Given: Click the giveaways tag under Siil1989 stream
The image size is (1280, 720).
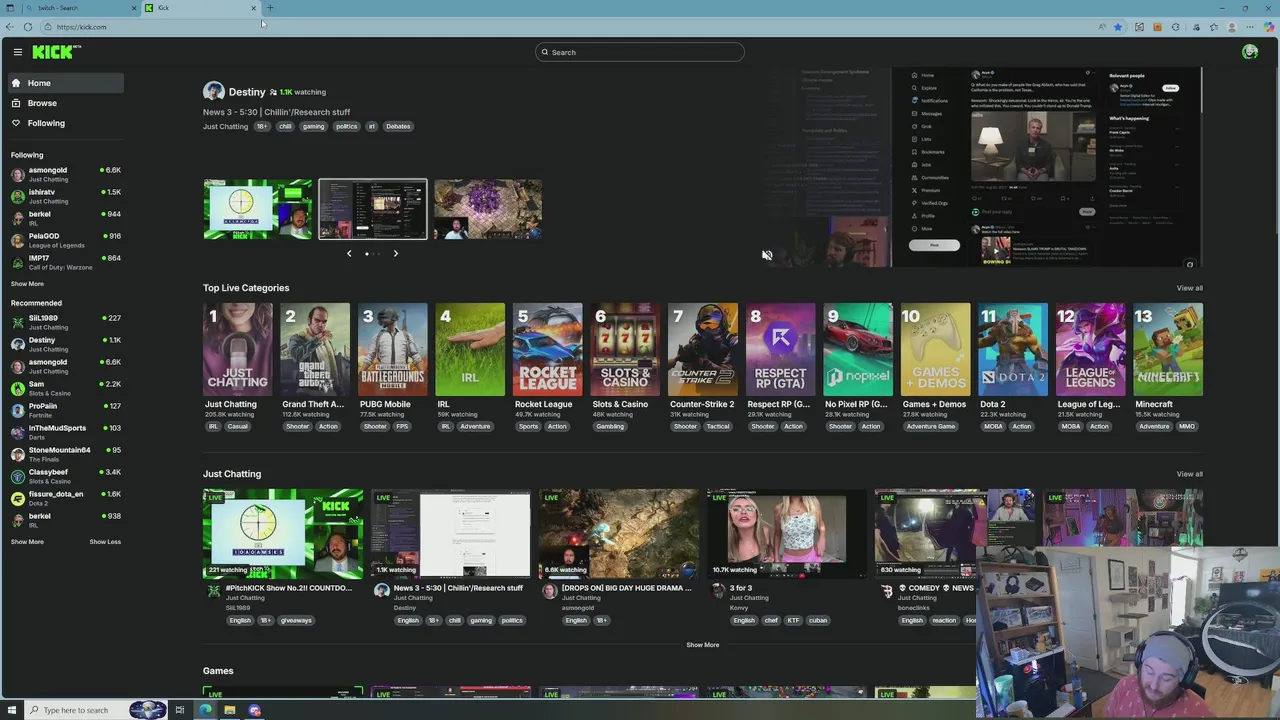Looking at the screenshot, I should coord(296,620).
